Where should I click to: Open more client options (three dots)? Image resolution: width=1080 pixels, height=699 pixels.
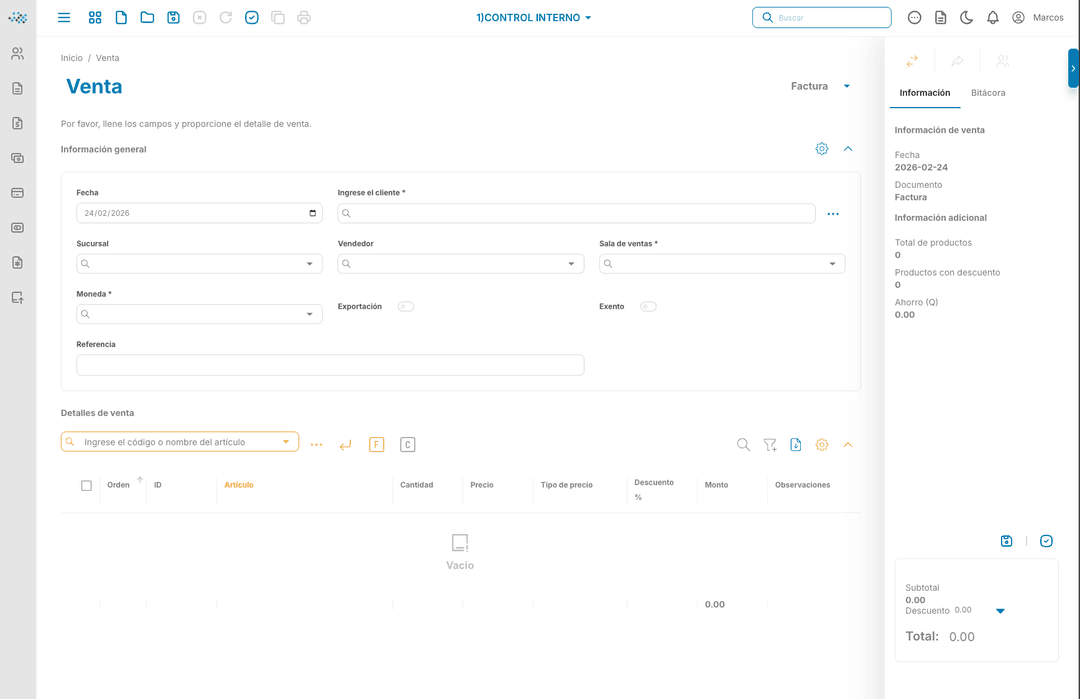coord(833,214)
